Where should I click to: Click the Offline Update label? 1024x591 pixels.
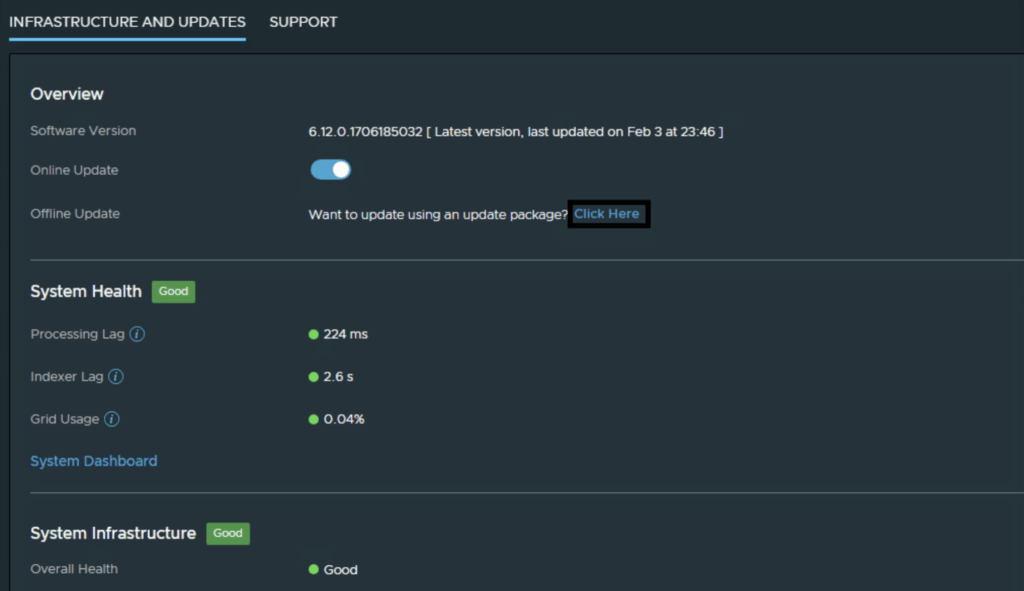click(75, 214)
